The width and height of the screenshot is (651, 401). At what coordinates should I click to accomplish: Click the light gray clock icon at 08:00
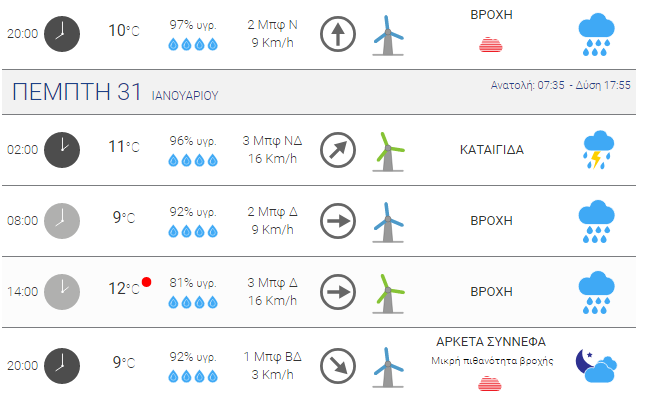pos(62,221)
